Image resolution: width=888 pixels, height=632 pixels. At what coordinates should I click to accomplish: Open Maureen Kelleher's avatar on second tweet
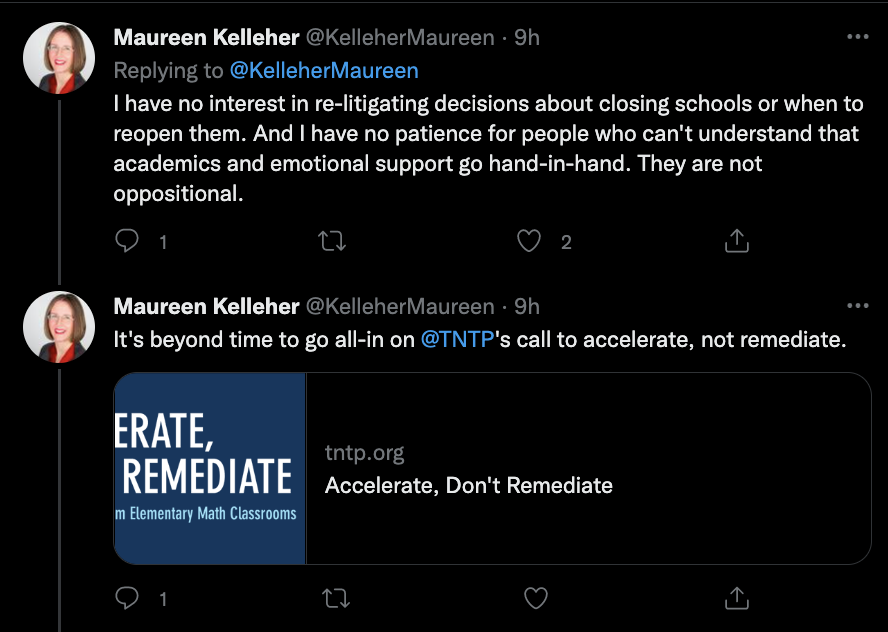coord(59,326)
